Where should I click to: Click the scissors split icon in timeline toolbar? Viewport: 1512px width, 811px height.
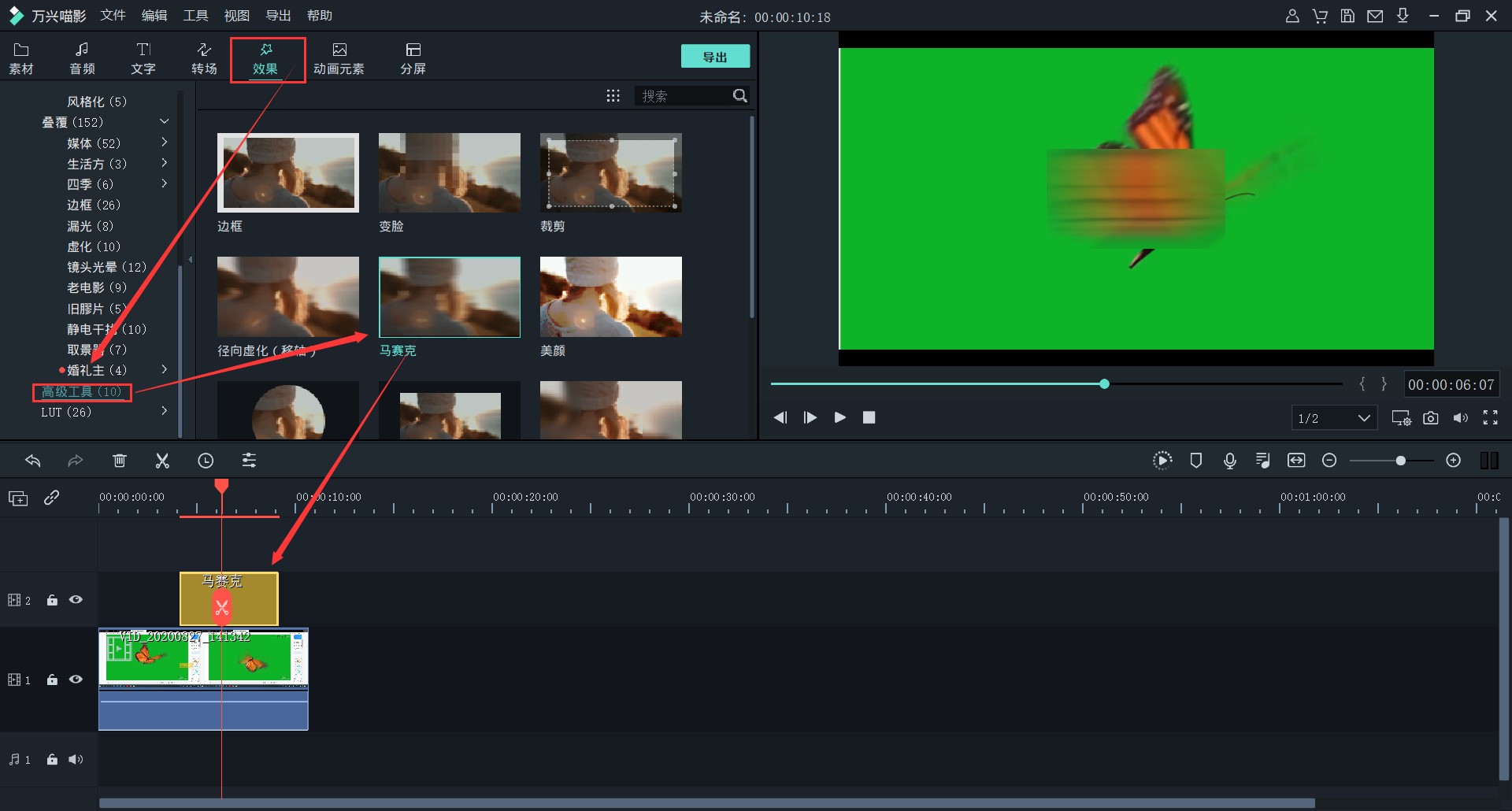pos(162,461)
